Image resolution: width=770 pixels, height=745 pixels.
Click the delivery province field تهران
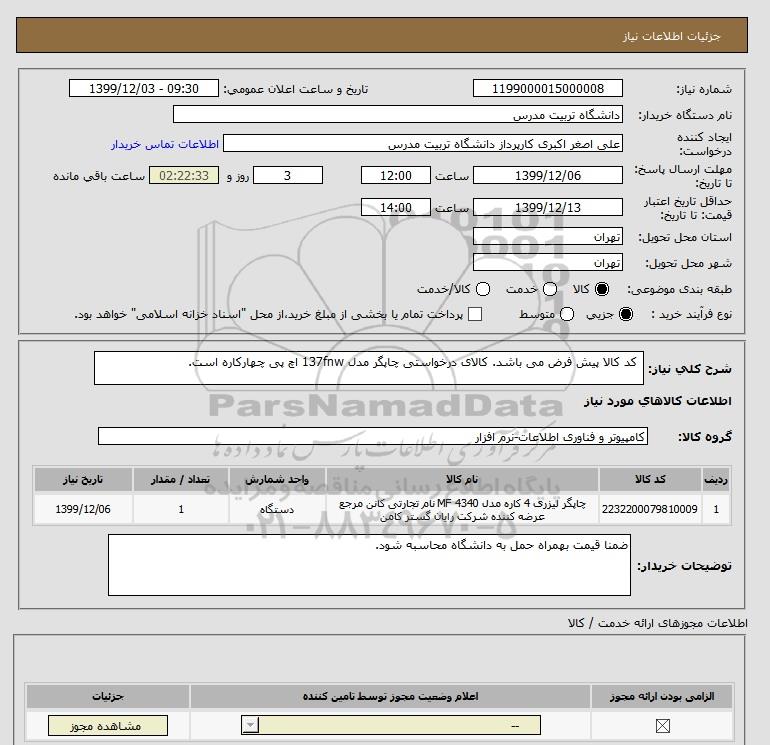[548, 237]
